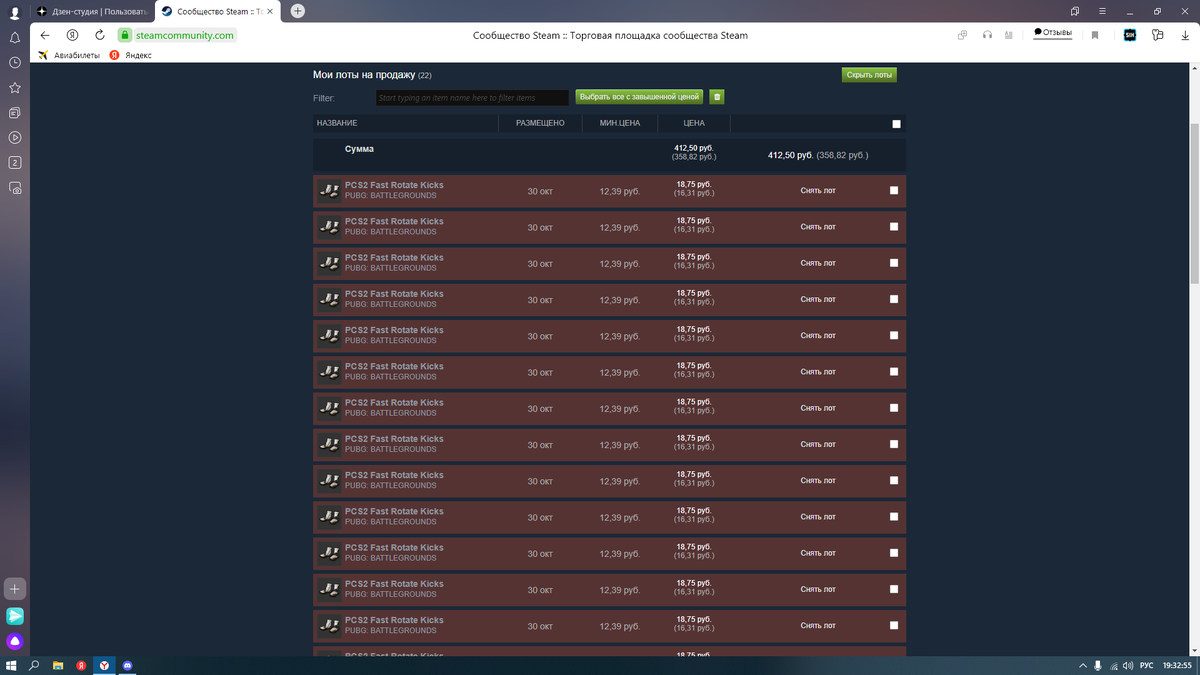Click the Скрыть лоты button
The width and height of the screenshot is (1200, 675).
869,75
